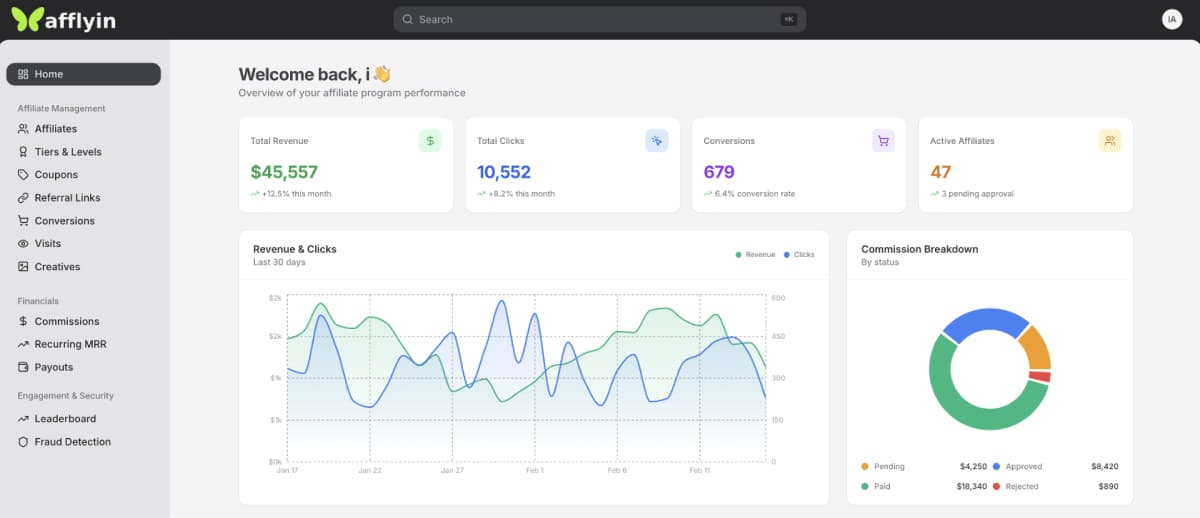The height and width of the screenshot is (518, 1200).
Task: Click the afflyin butterfly logo
Action: [x=28, y=19]
